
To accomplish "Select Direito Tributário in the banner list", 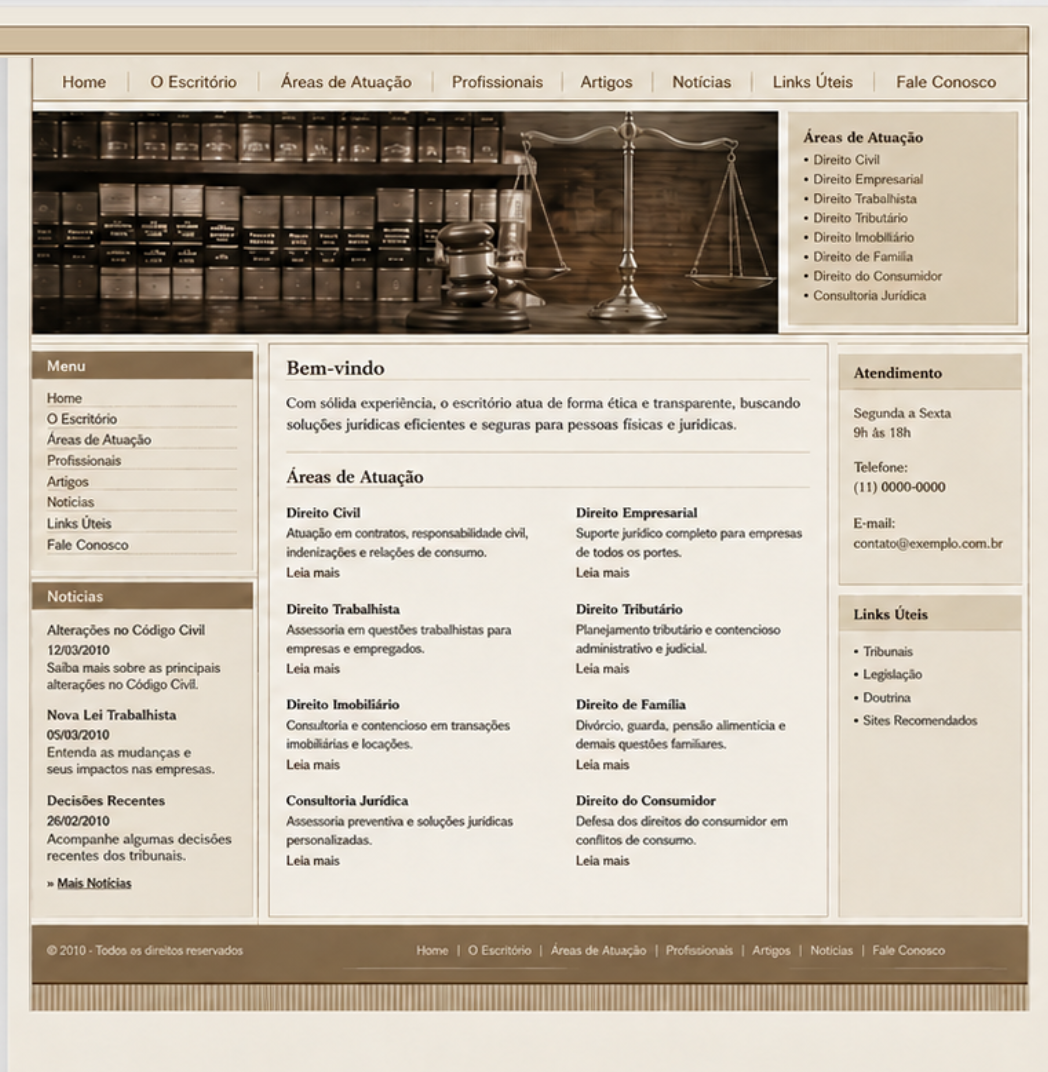I will click(860, 218).
